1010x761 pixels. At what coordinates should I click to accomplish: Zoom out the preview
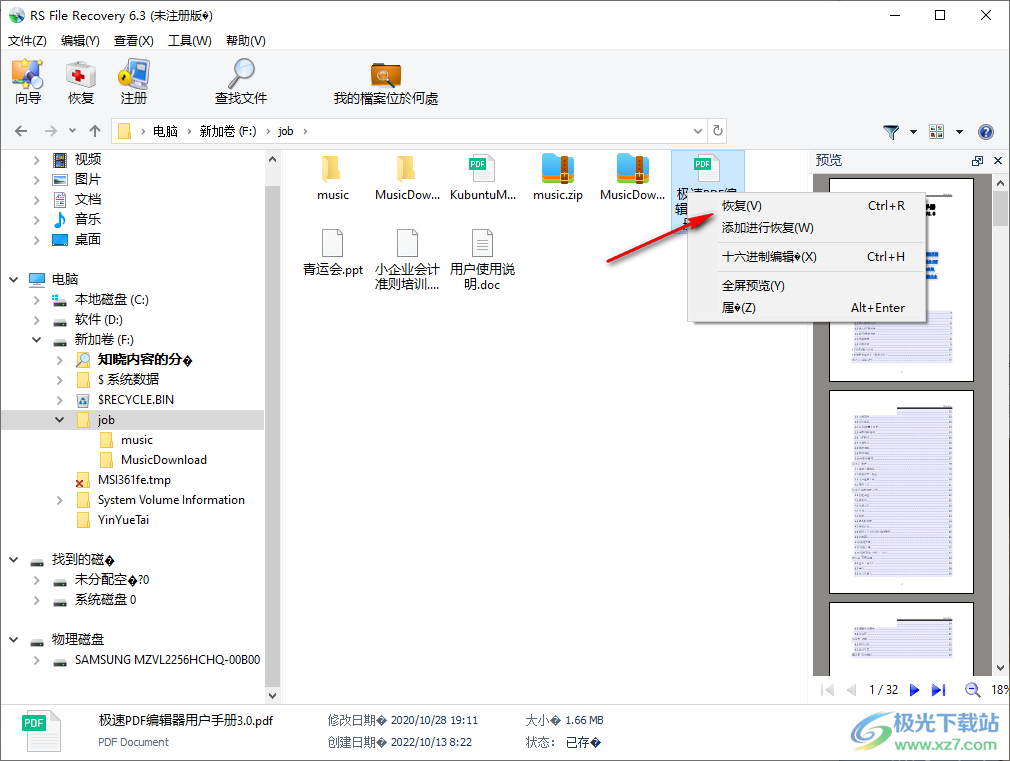[972, 690]
